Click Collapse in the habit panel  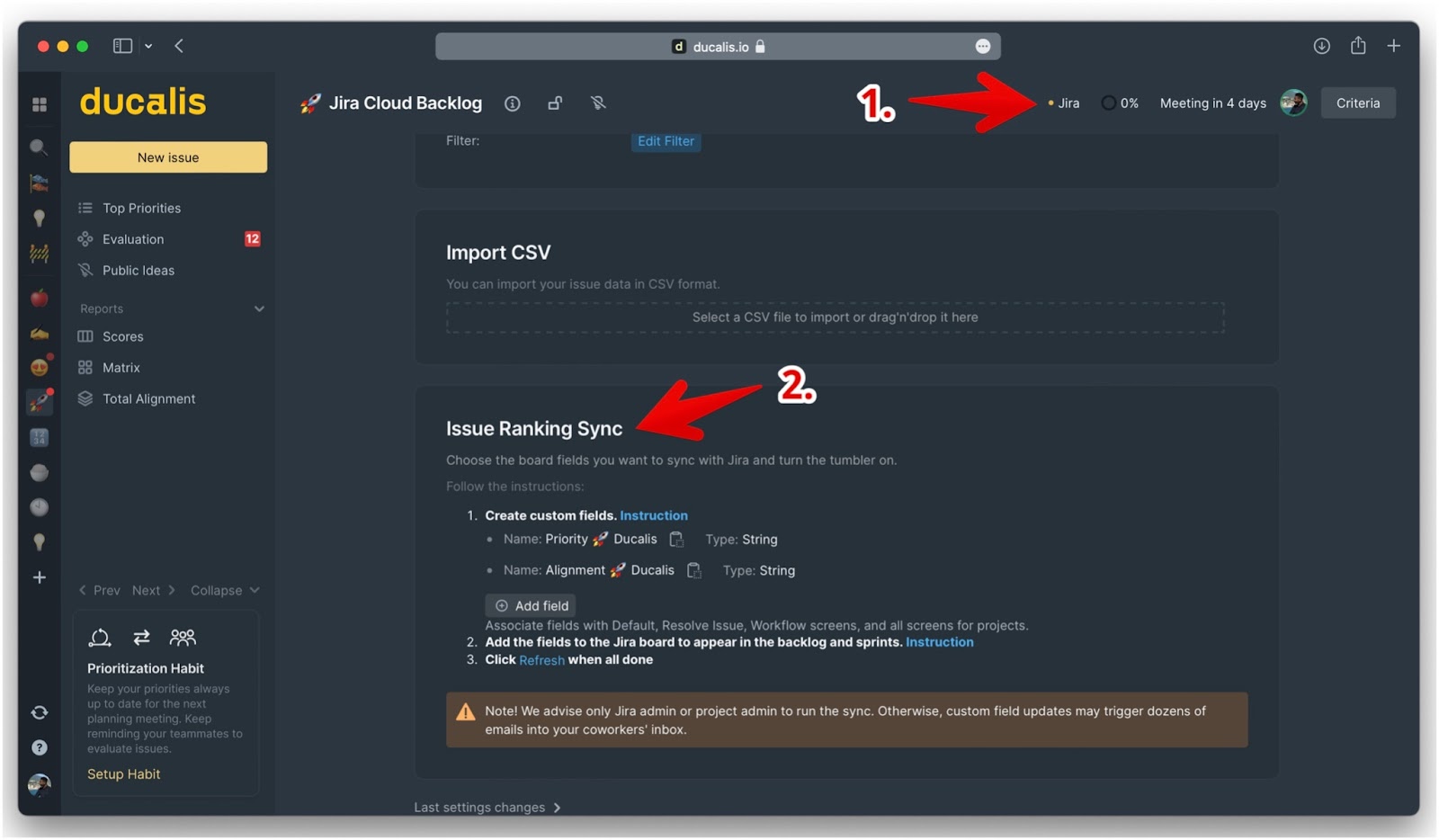(x=225, y=590)
